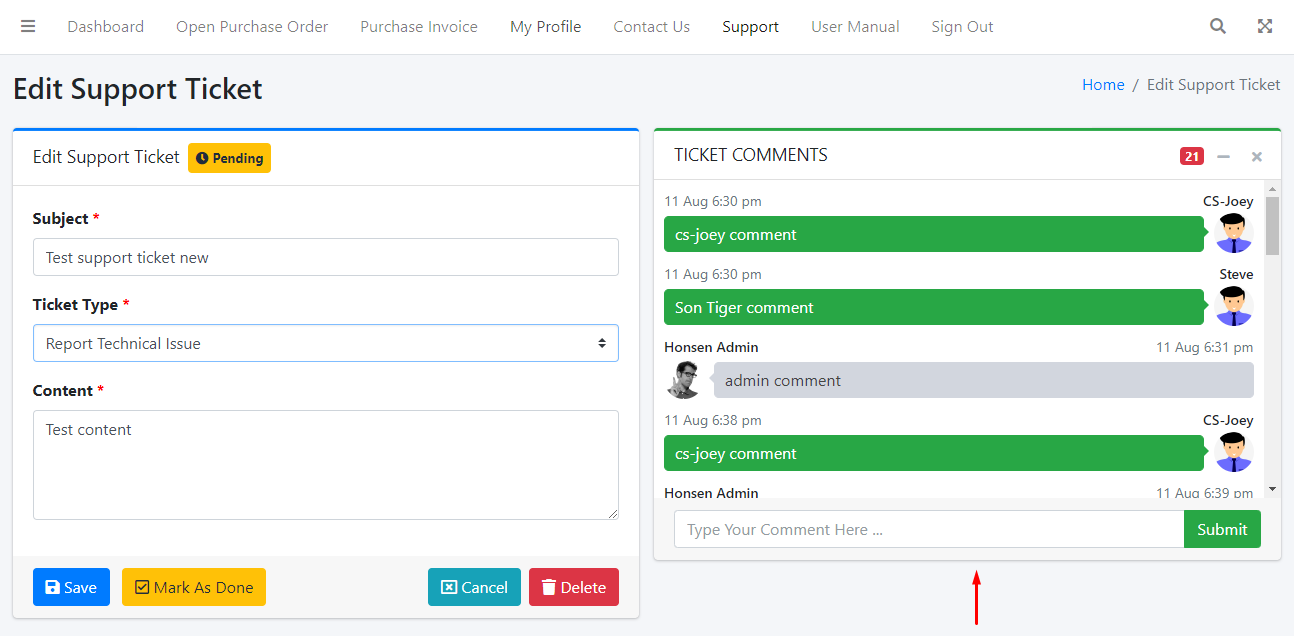Toggle fullscreen with the expand icon
Image resolution: width=1294 pixels, height=636 pixels.
pyautogui.click(x=1265, y=27)
